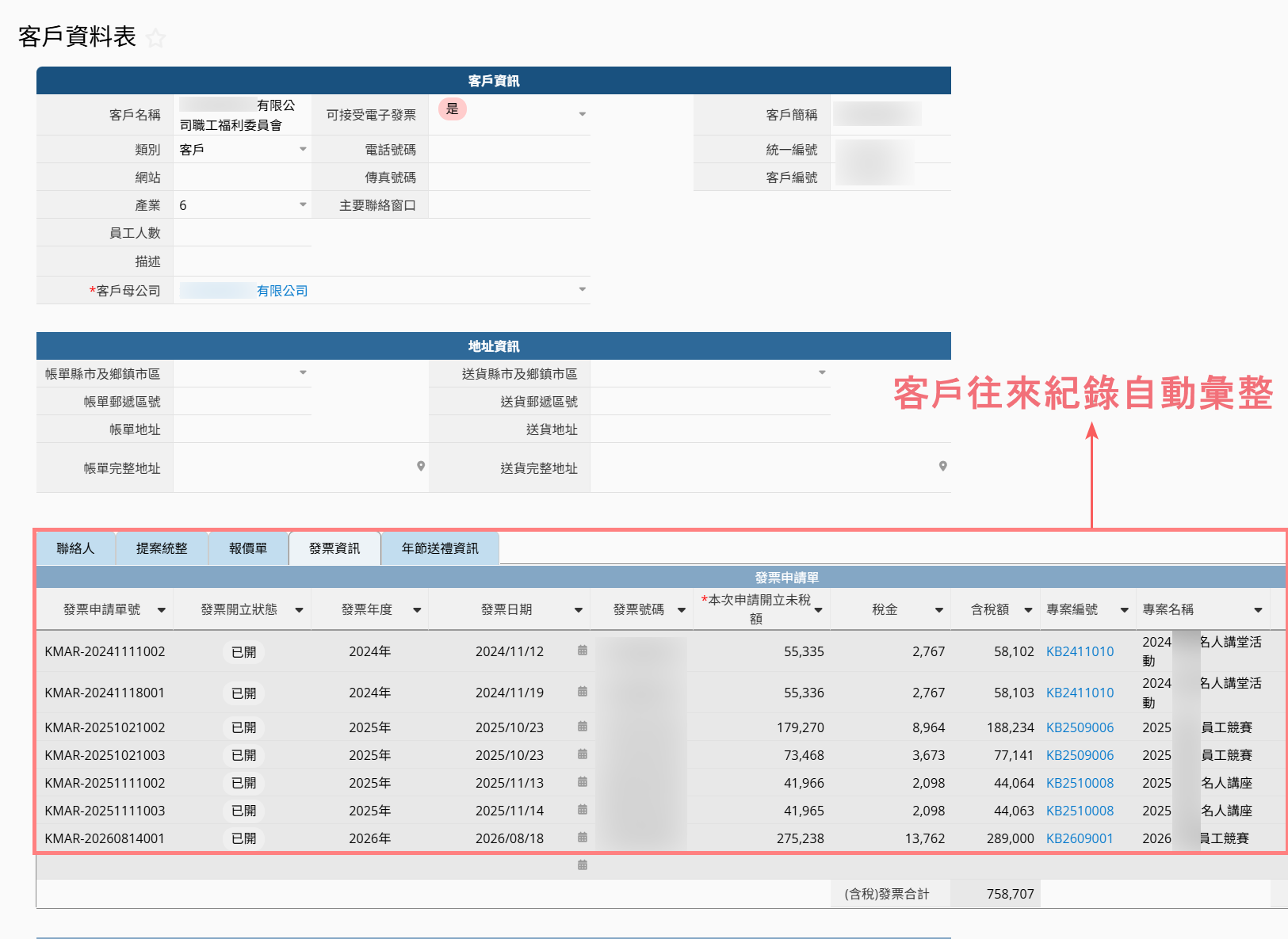Expand 可接受電子發票 dropdown arrow
The image size is (1288, 939).
coord(583,114)
